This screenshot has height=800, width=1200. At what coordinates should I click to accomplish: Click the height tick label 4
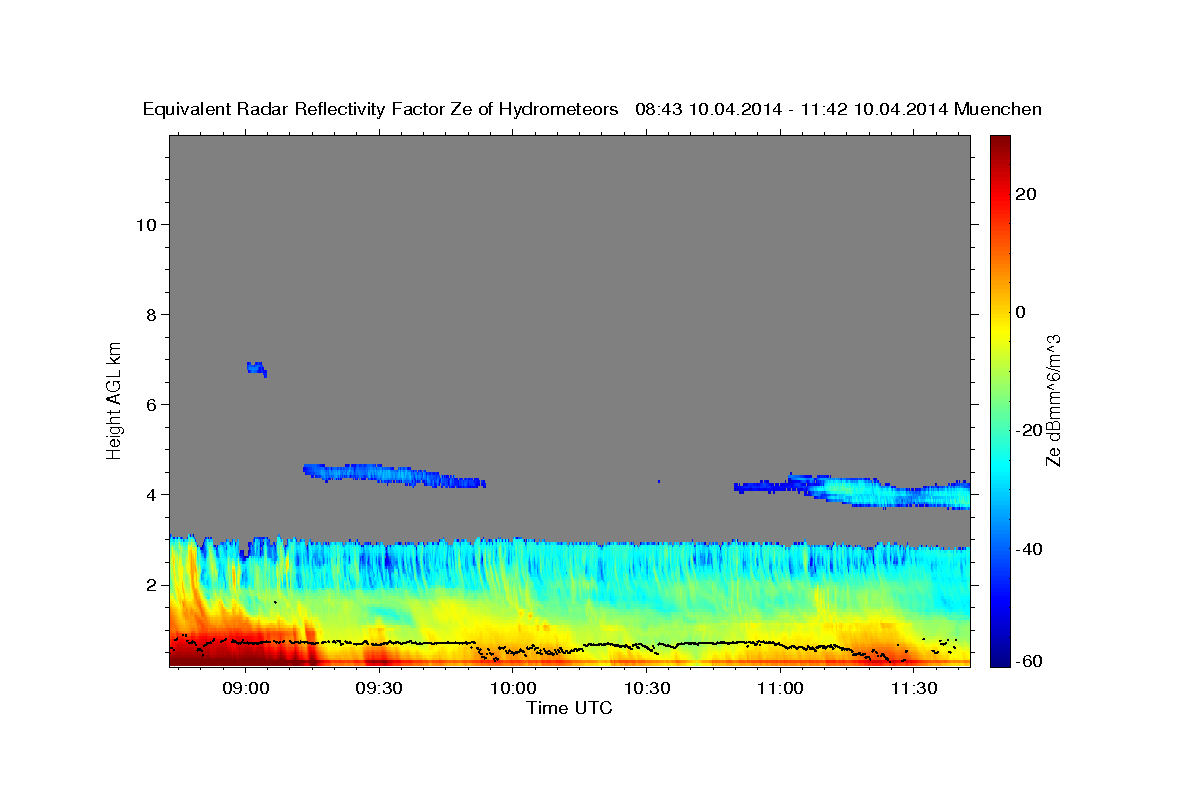point(152,494)
